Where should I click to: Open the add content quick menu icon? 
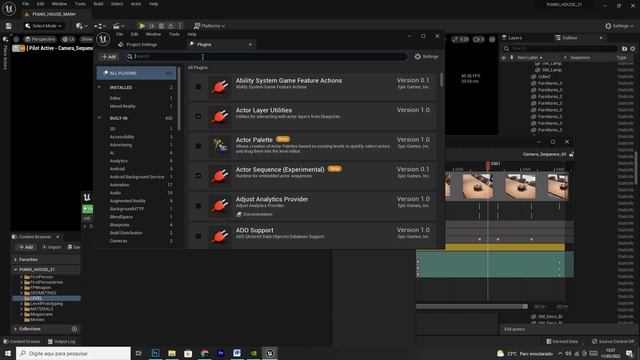(x=81, y=26)
